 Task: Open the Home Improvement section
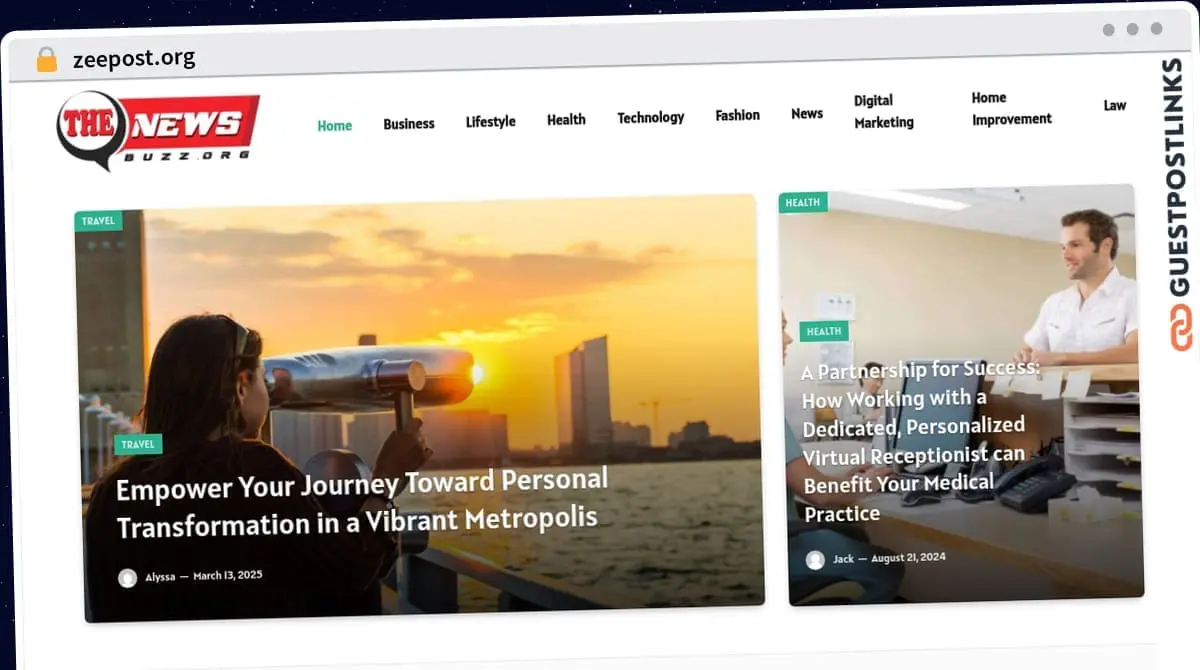[1011, 108]
